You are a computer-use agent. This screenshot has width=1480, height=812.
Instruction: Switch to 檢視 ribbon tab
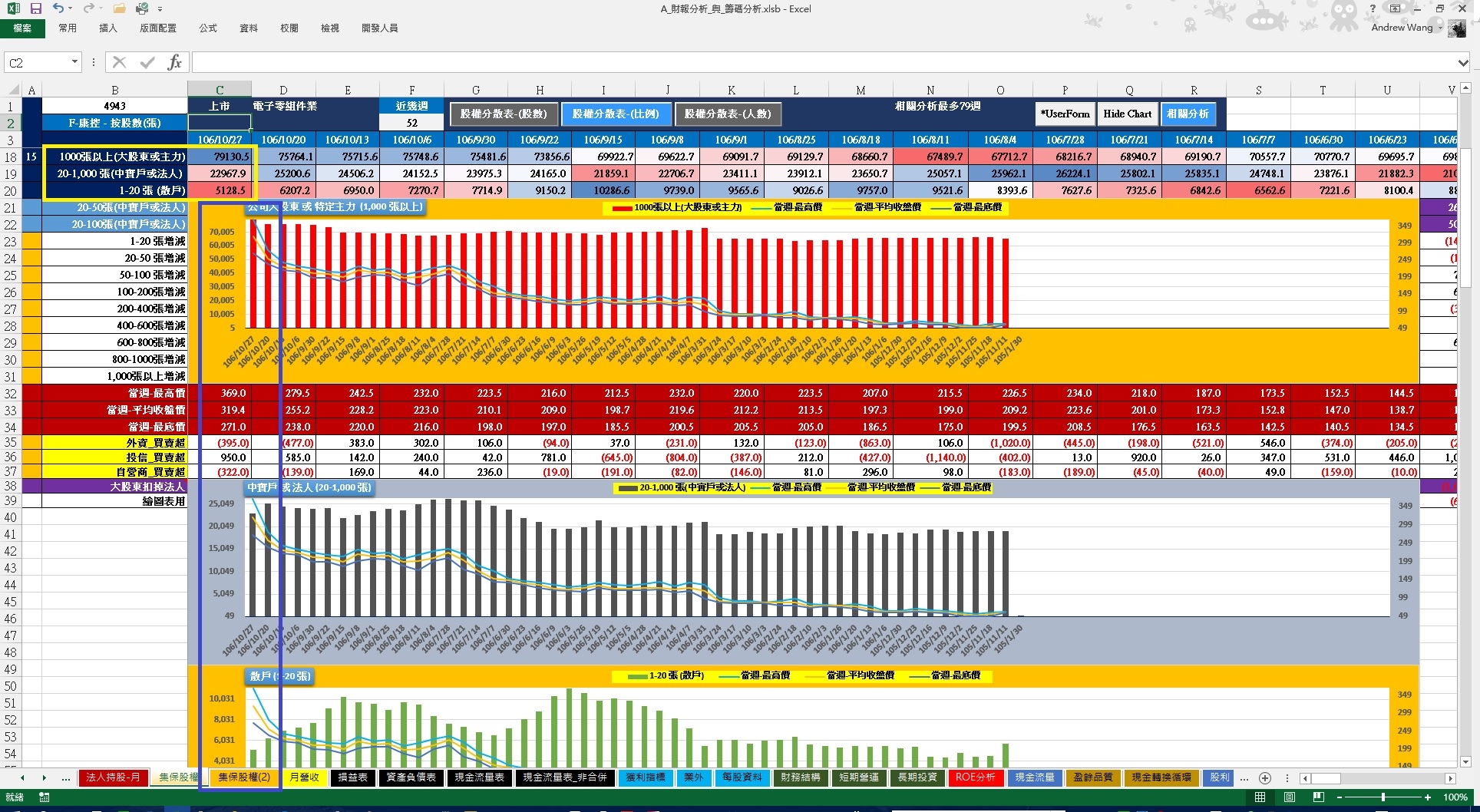point(330,28)
